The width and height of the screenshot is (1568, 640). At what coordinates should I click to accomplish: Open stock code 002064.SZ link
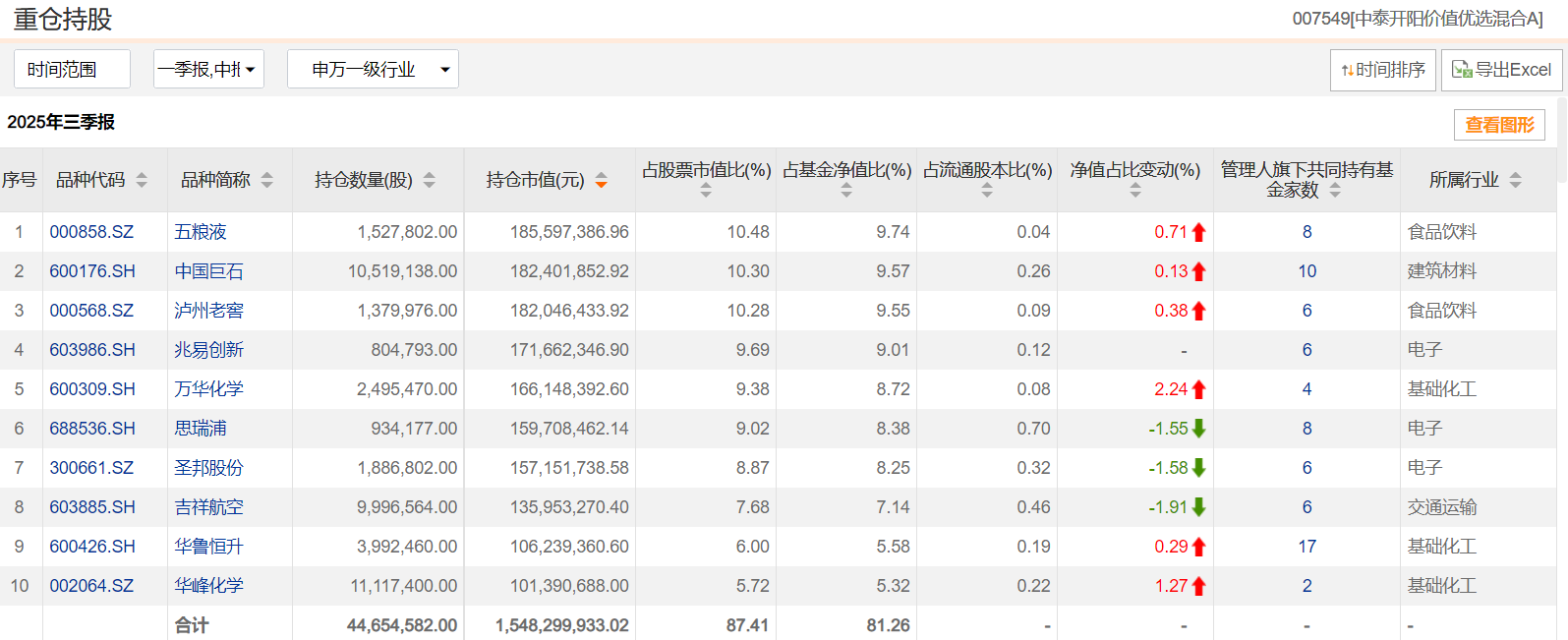click(x=91, y=586)
